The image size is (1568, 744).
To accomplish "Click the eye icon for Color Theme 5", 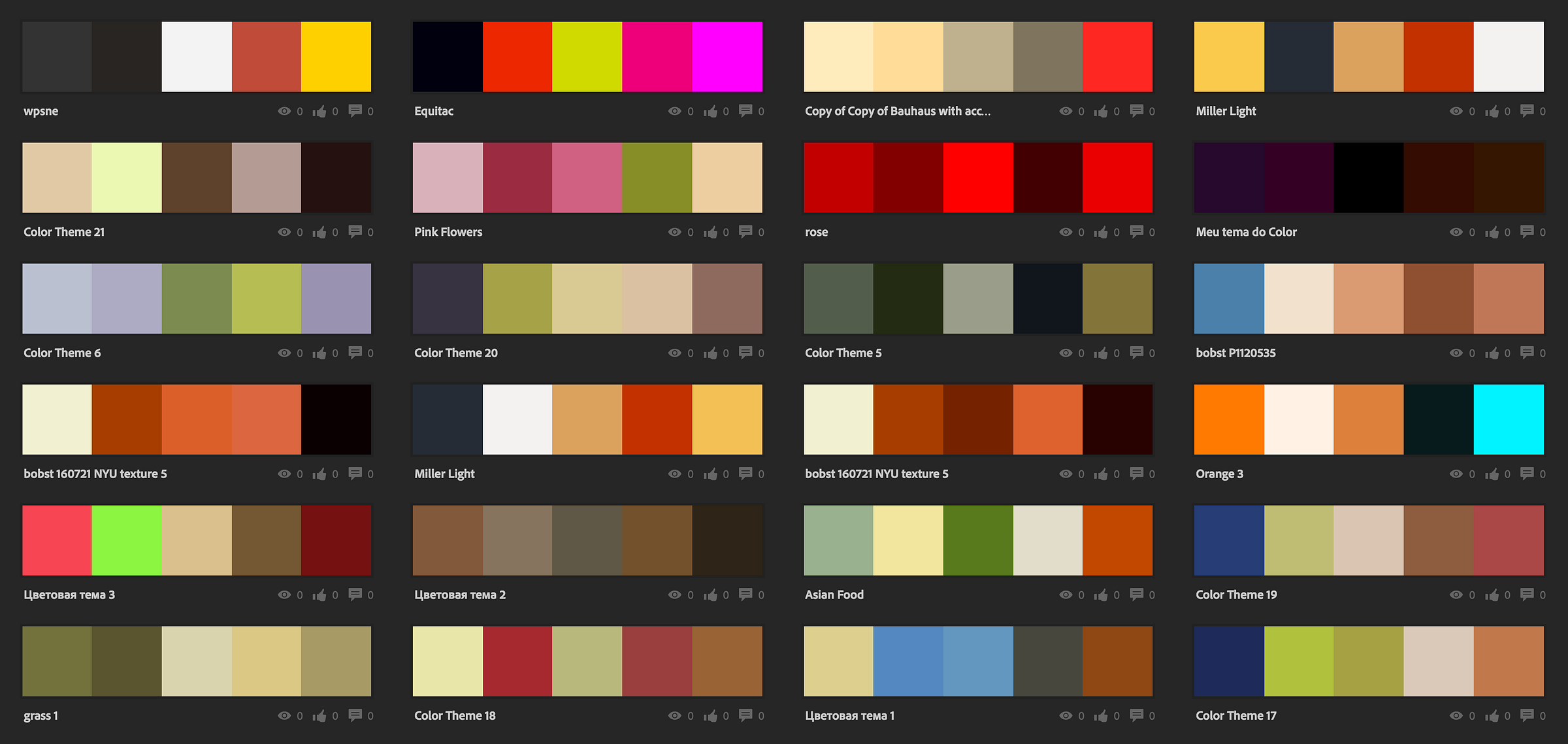I will pyautogui.click(x=1066, y=353).
